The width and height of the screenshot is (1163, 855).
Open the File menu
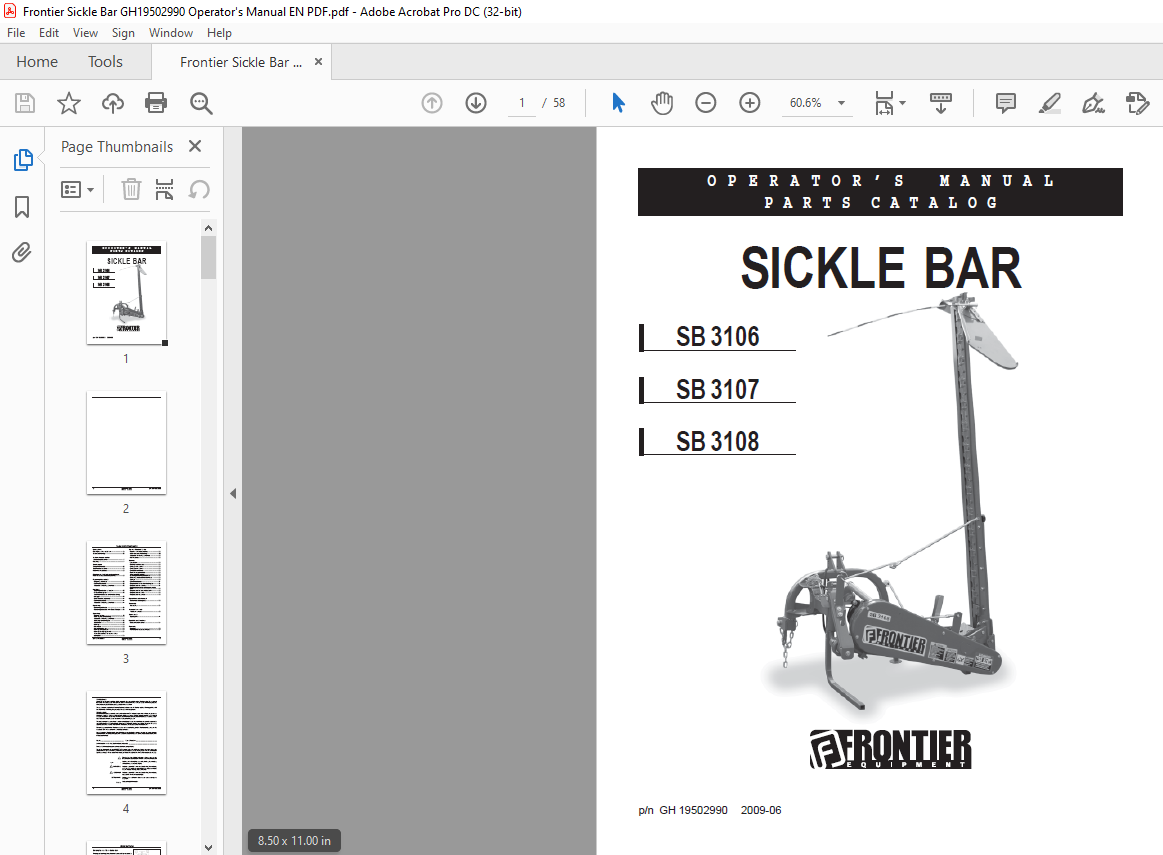coord(16,33)
